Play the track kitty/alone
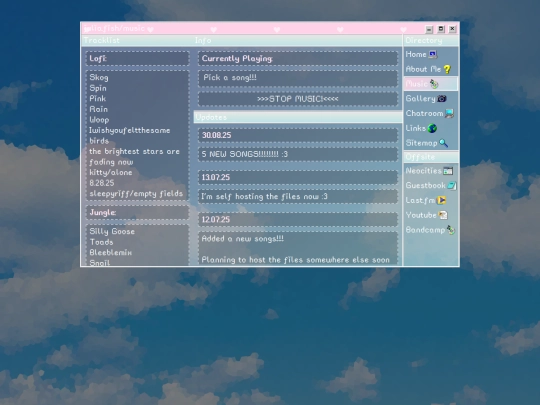 (111, 173)
